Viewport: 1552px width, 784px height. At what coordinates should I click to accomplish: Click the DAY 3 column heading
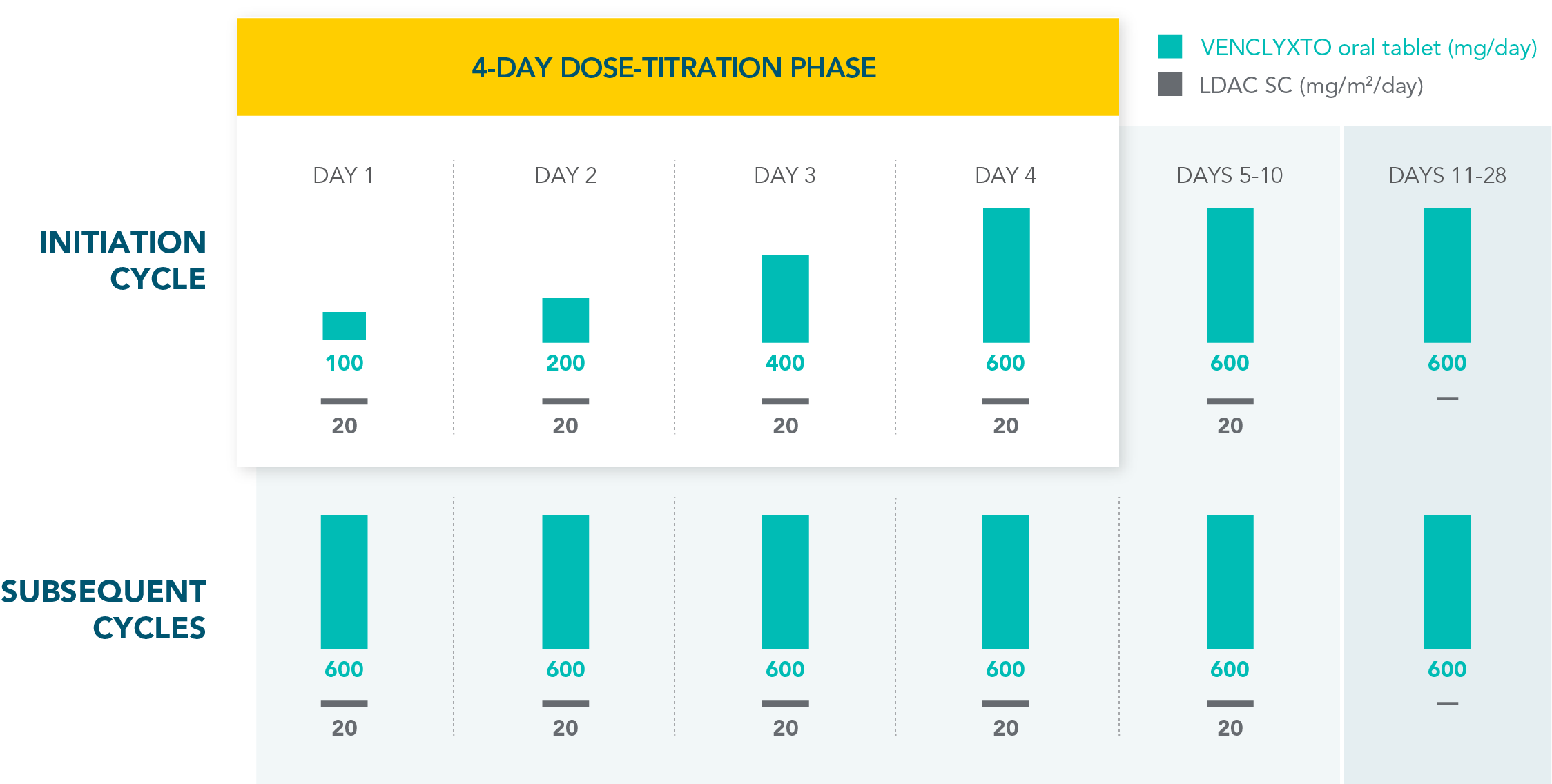pos(785,175)
